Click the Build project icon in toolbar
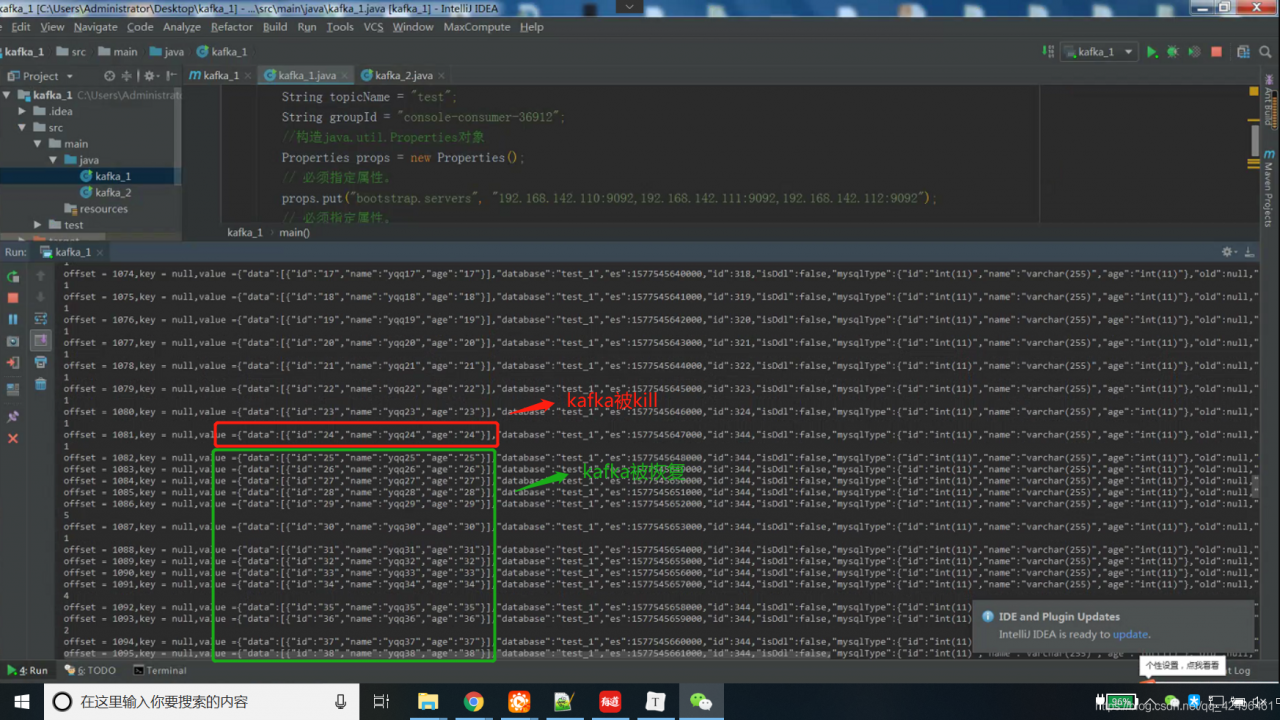This screenshot has height=720, width=1280. 1048,52
